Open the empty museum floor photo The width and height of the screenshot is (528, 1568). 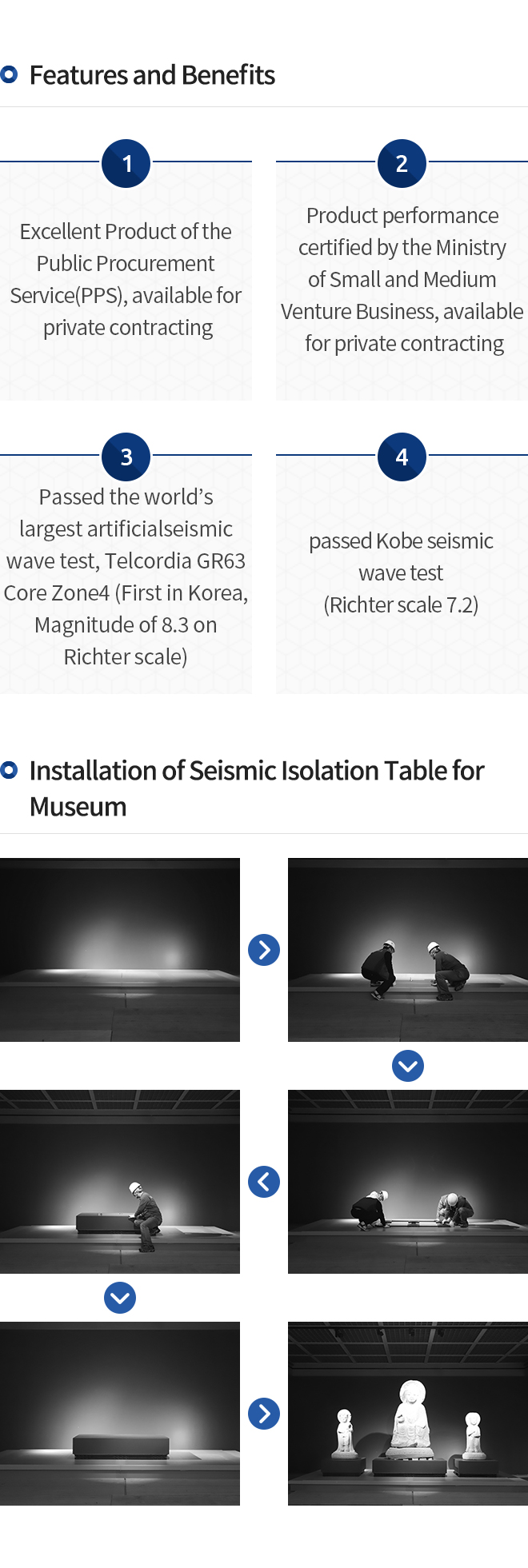tap(120, 950)
